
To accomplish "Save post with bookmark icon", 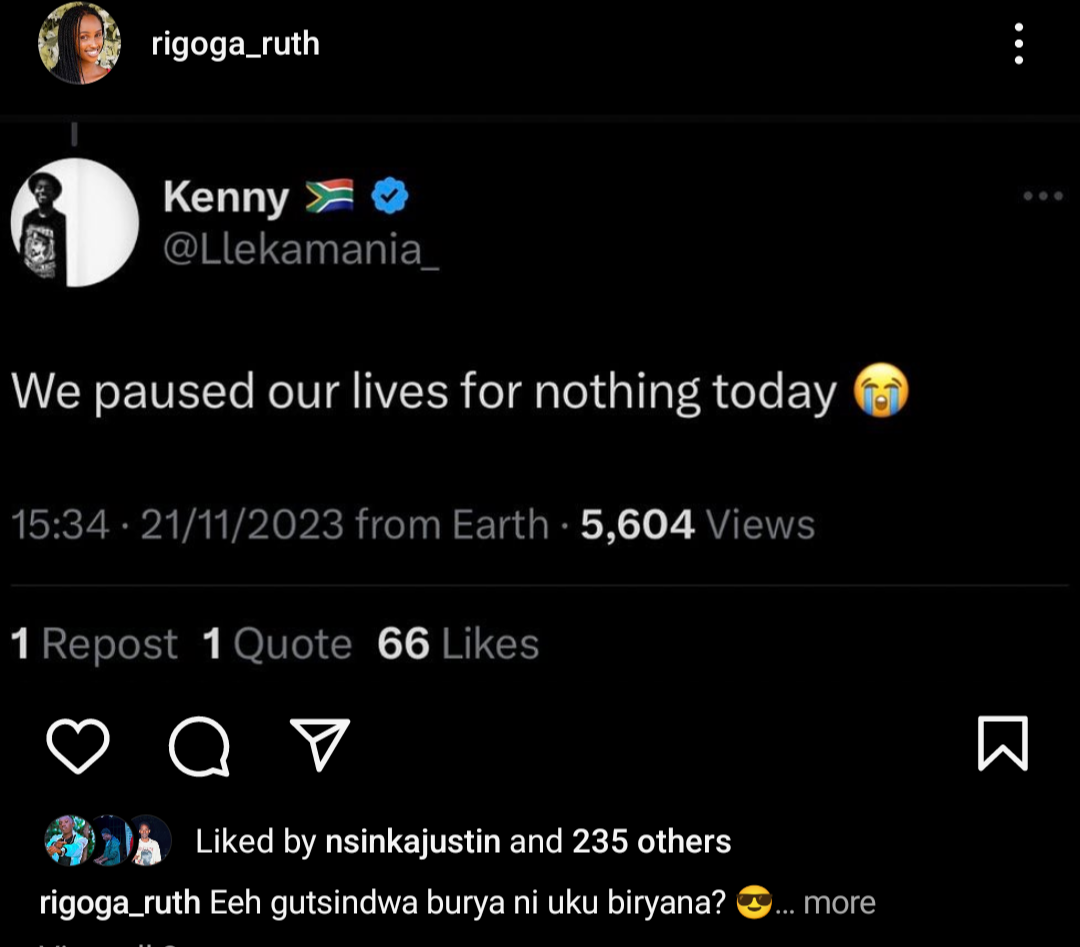I will click(x=1002, y=743).
